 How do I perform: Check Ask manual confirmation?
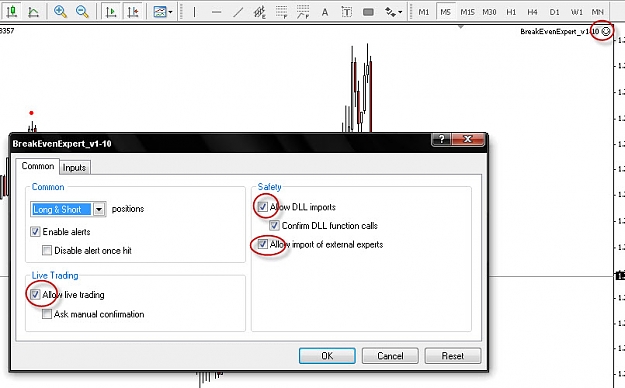[47, 314]
